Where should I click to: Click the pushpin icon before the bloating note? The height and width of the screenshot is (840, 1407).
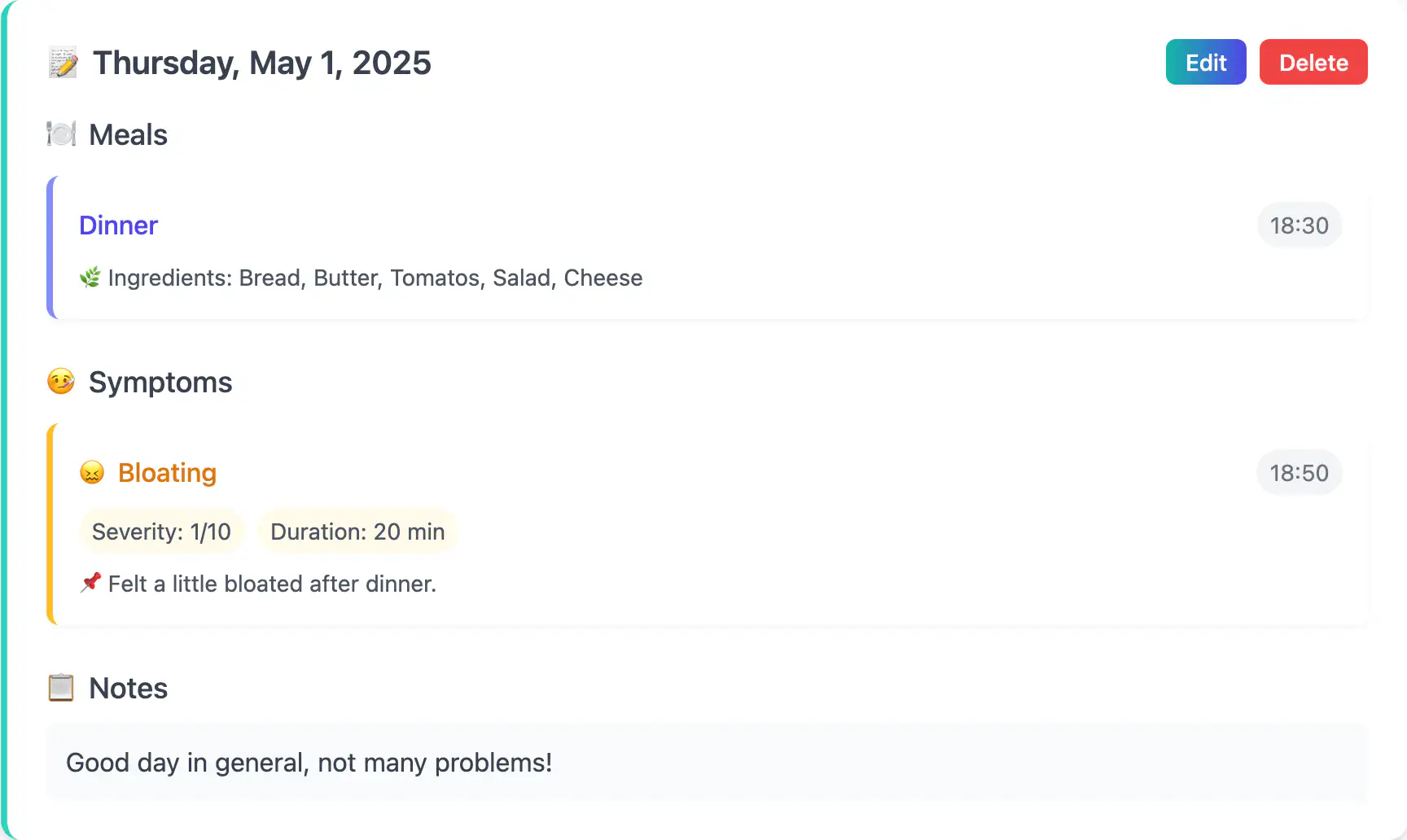(x=91, y=582)
